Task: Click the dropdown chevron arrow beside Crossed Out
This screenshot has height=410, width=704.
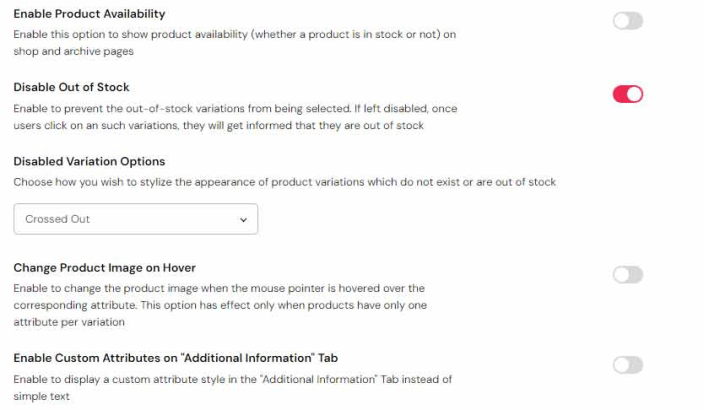Action: [x=244, y=219]
